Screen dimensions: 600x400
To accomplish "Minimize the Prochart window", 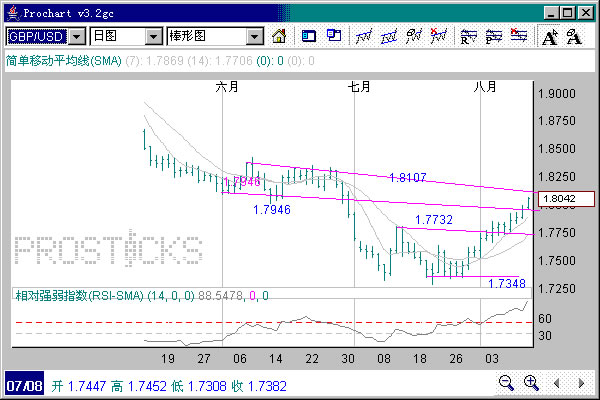I will pyautogui.click(x=551, y=13).
